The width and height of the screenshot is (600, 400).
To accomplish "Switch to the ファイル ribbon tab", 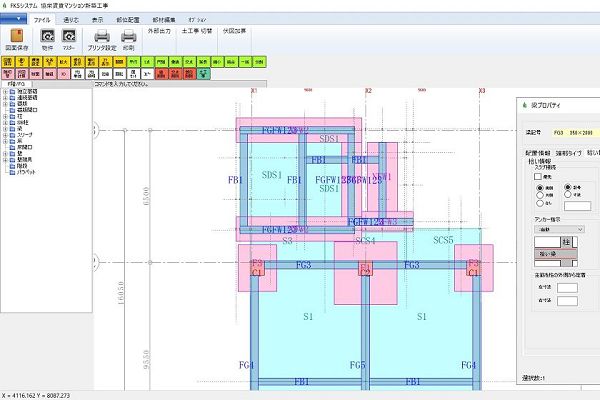I will point(42,20).
